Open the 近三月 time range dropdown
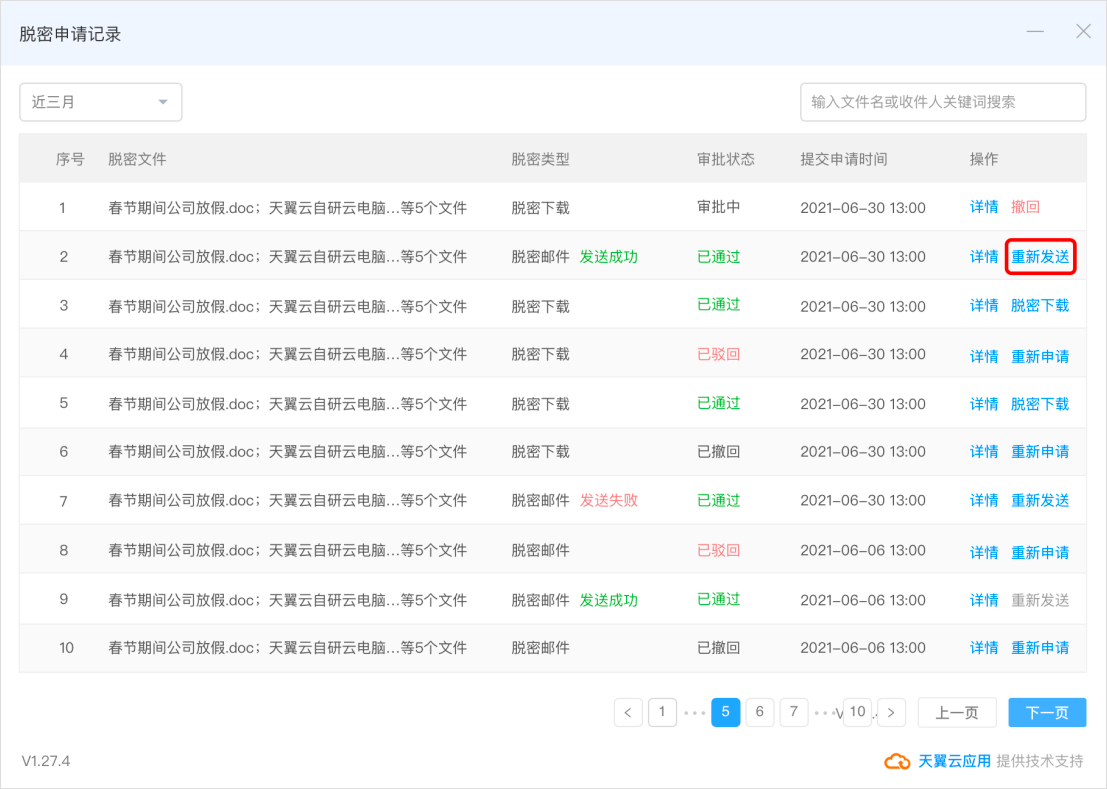 [x=100, y=102]
